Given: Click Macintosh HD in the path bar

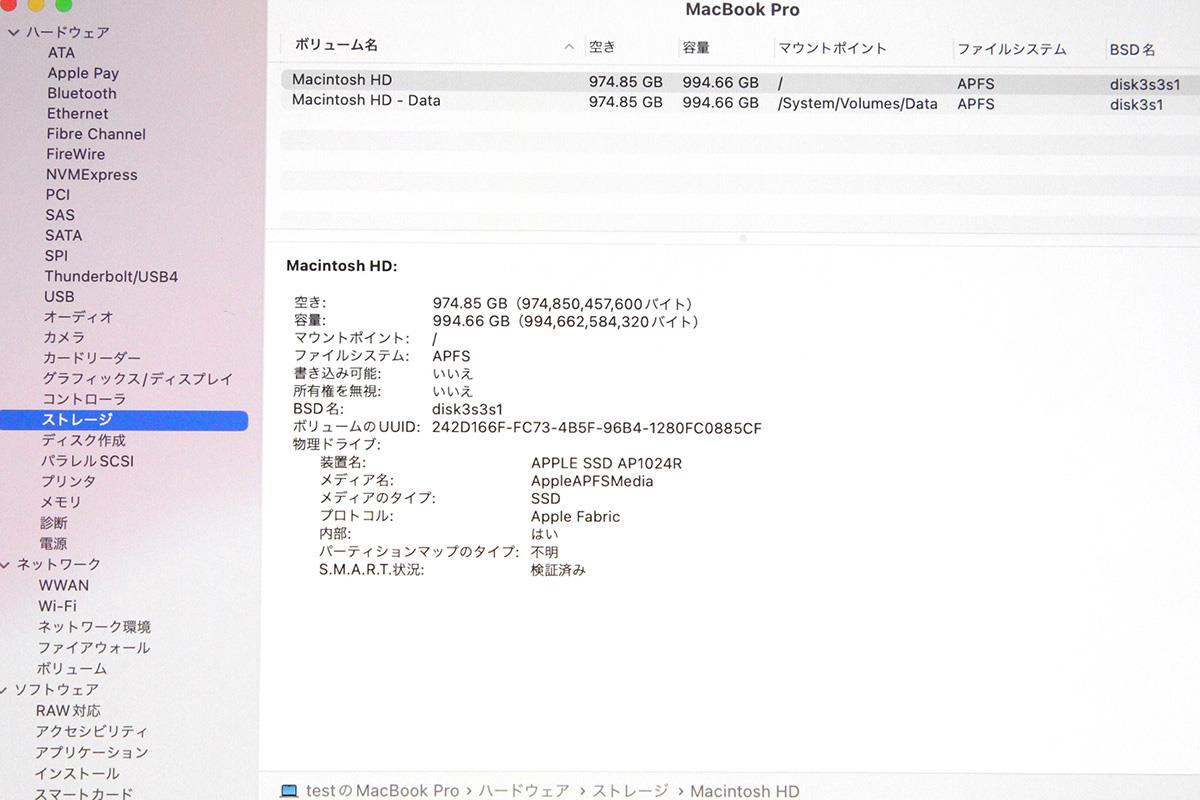Looking at the screenshot, I should coord(745,791).
